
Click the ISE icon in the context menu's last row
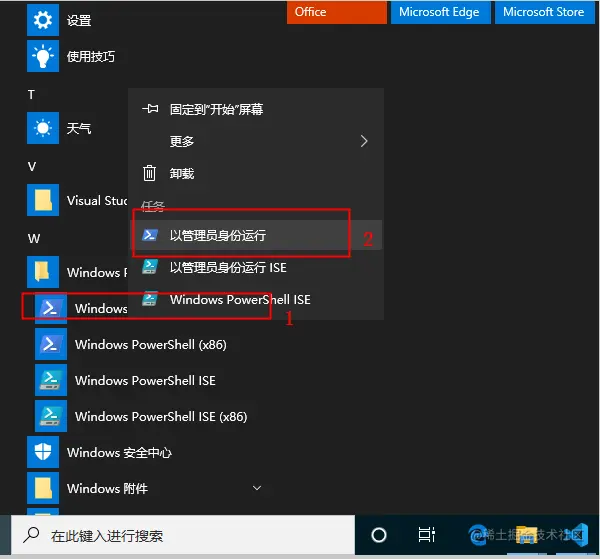coord(150,299)
